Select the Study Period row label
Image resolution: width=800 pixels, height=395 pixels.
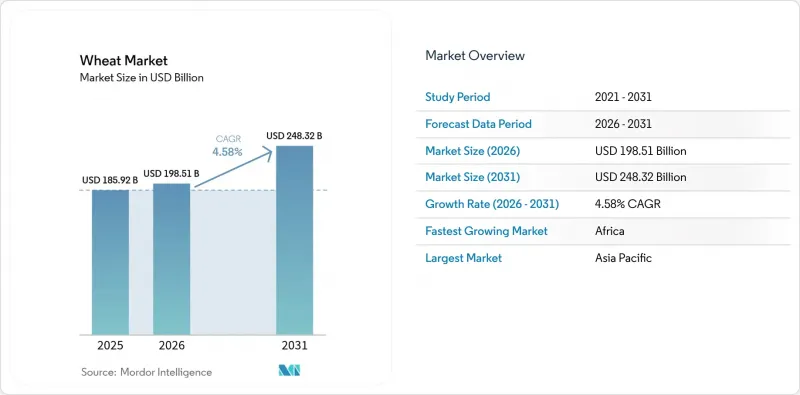click(x=458, y=97)
